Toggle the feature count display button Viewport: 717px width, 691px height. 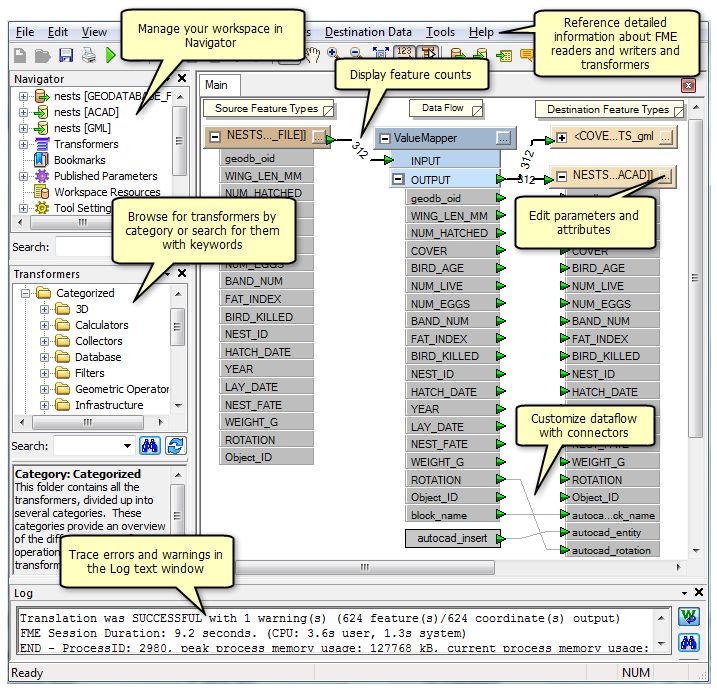coord(403,53)
